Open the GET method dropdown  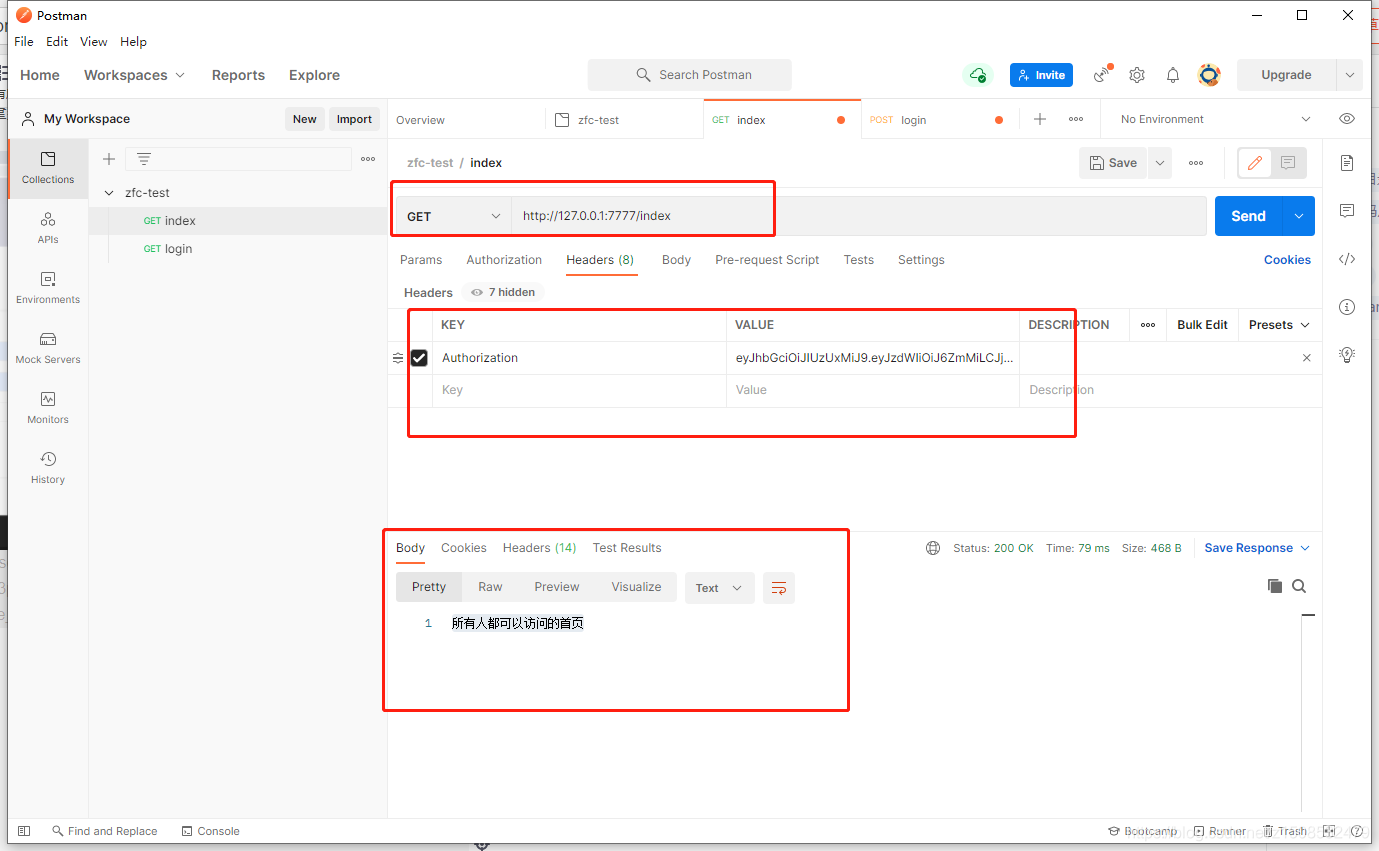pyautogui.click(x=454, y=216)
